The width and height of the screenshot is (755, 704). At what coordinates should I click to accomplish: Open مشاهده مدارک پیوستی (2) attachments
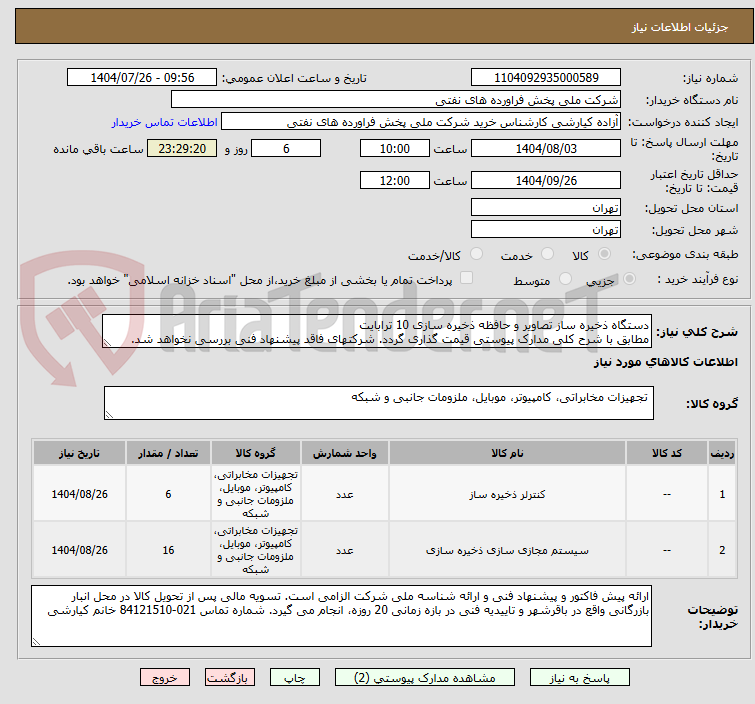pyautogui.click(x=425, y=678)
